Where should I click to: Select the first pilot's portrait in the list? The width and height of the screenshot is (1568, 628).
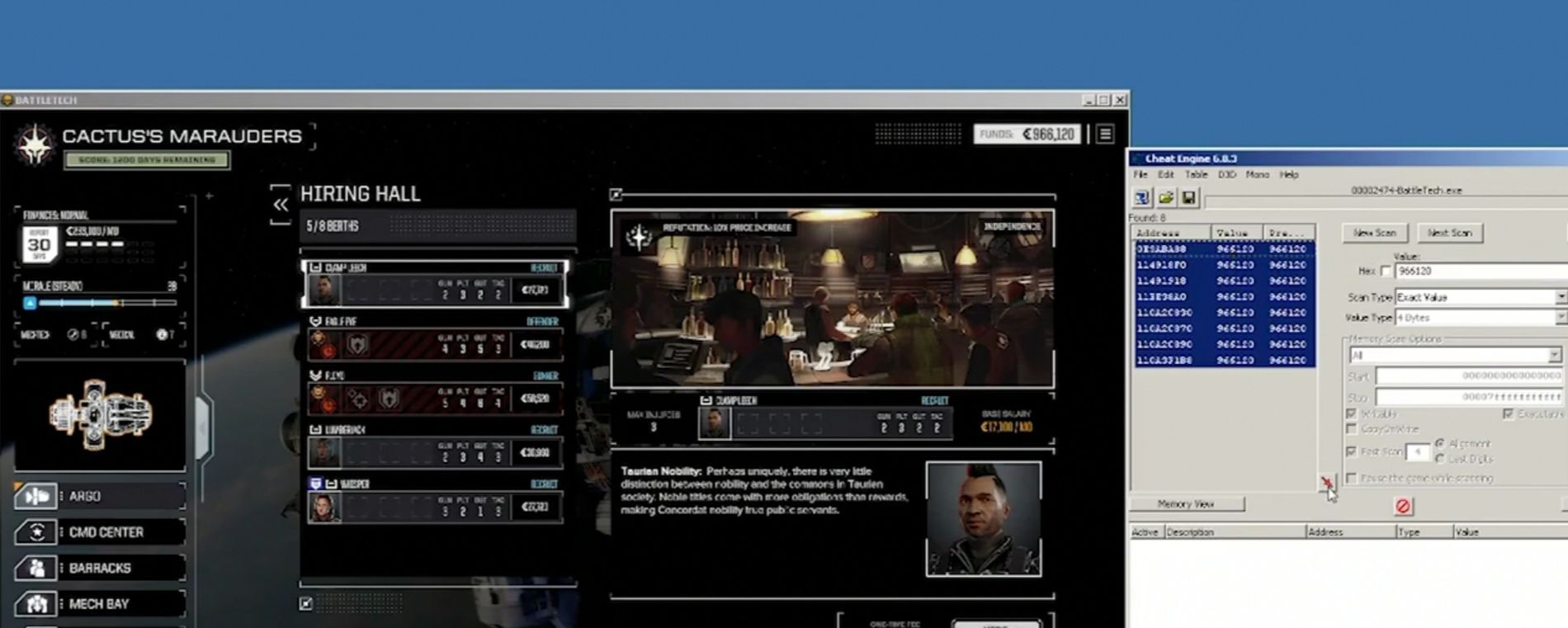click(x=324, y=290)
